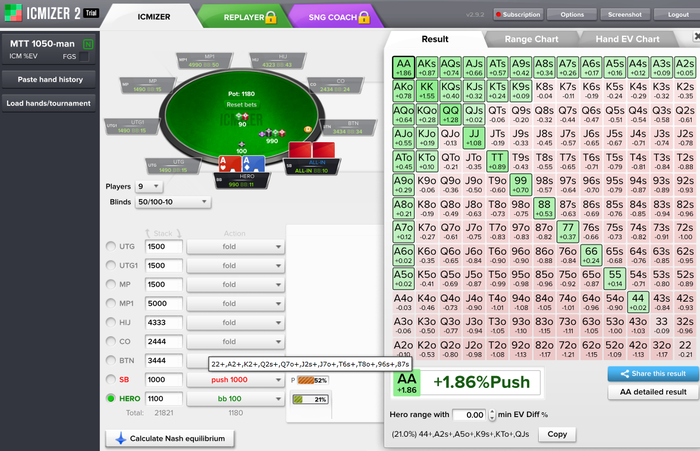The width and height of the screenshot is (700, 451).
Task: Click the Options button
Action: pyautogui.click(x=572, y=14)
